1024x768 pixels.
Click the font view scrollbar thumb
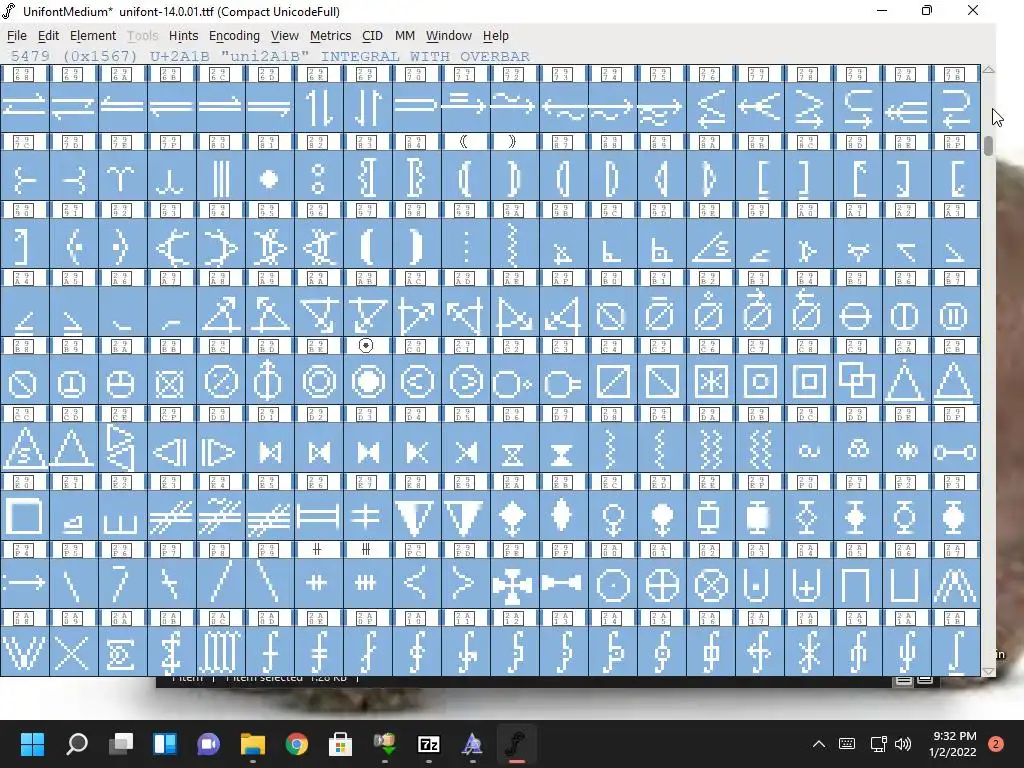pos(989,145)
